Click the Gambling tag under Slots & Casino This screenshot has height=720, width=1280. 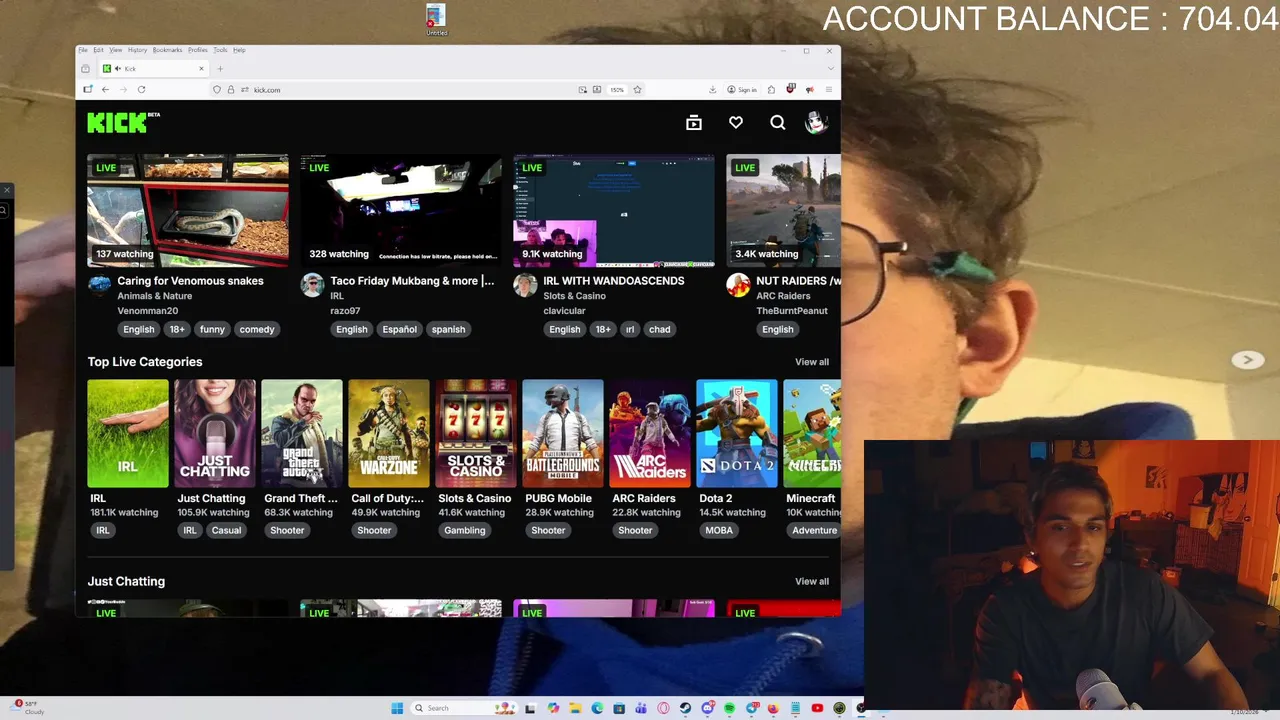pyautogui.click(x=465, y=530)
